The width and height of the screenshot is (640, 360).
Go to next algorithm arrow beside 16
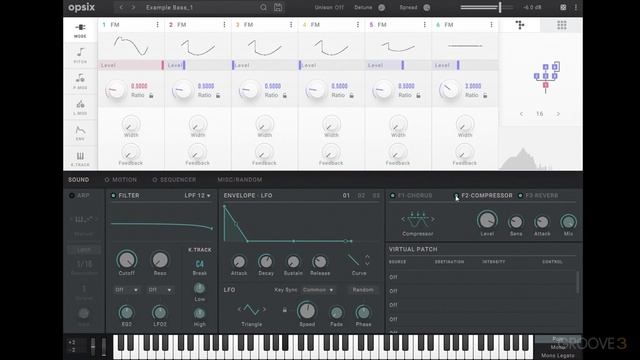point(558,114)
